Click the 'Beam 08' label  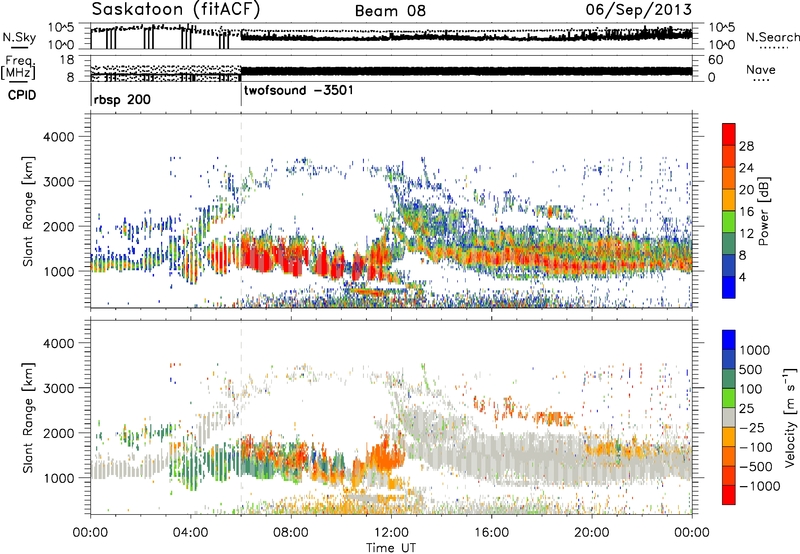point(390,11)
